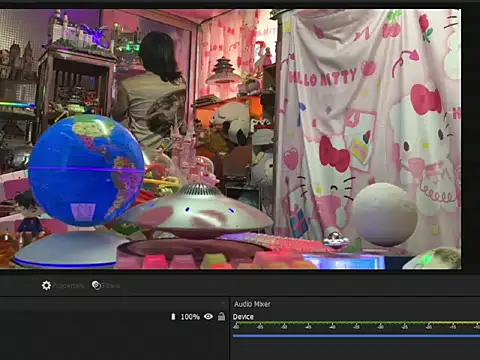
Task: Click the blue Device volume slider
Action: click(356, 336)
